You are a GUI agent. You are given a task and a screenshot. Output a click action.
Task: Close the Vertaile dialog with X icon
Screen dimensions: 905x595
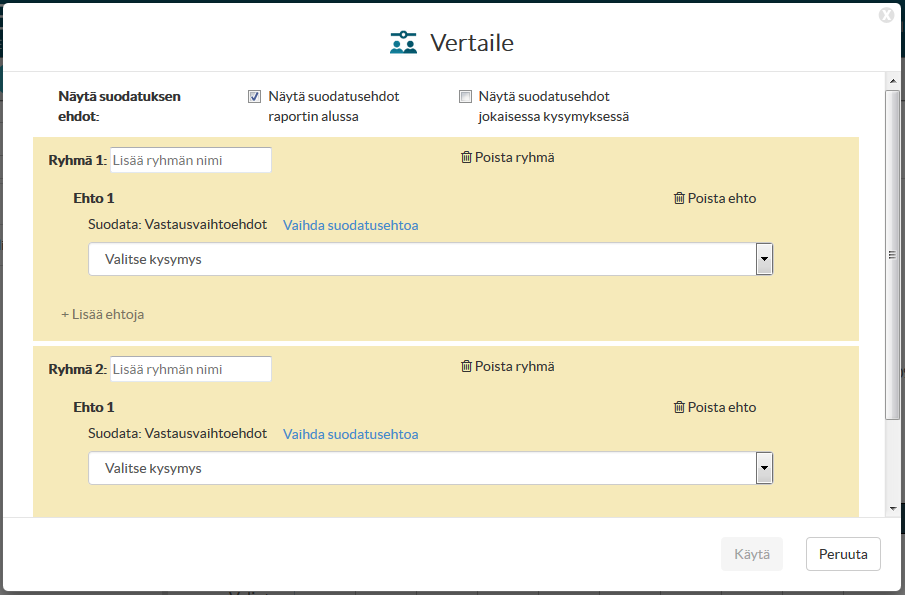coord(887,15)
